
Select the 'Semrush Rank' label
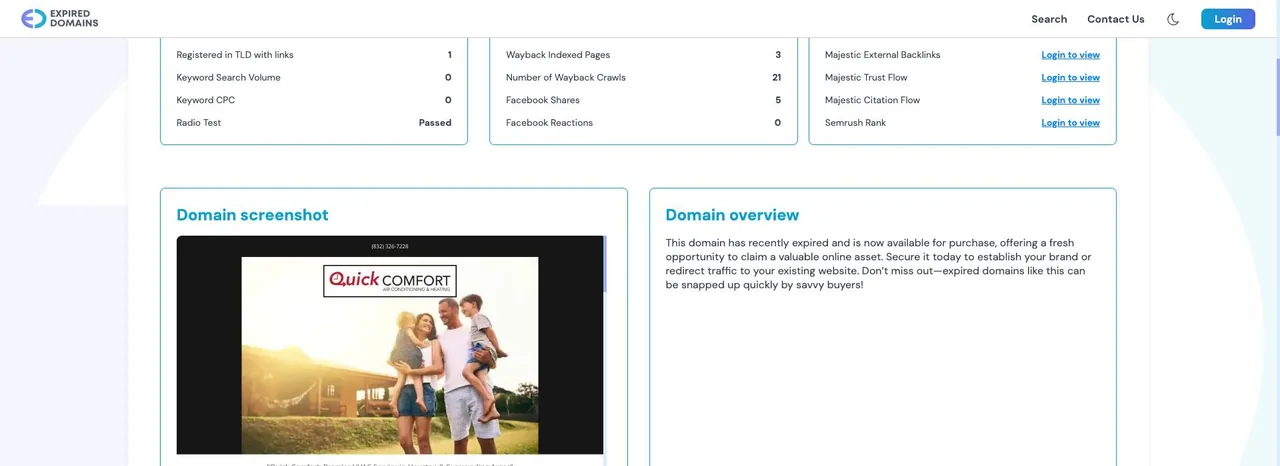pos(855,123)
